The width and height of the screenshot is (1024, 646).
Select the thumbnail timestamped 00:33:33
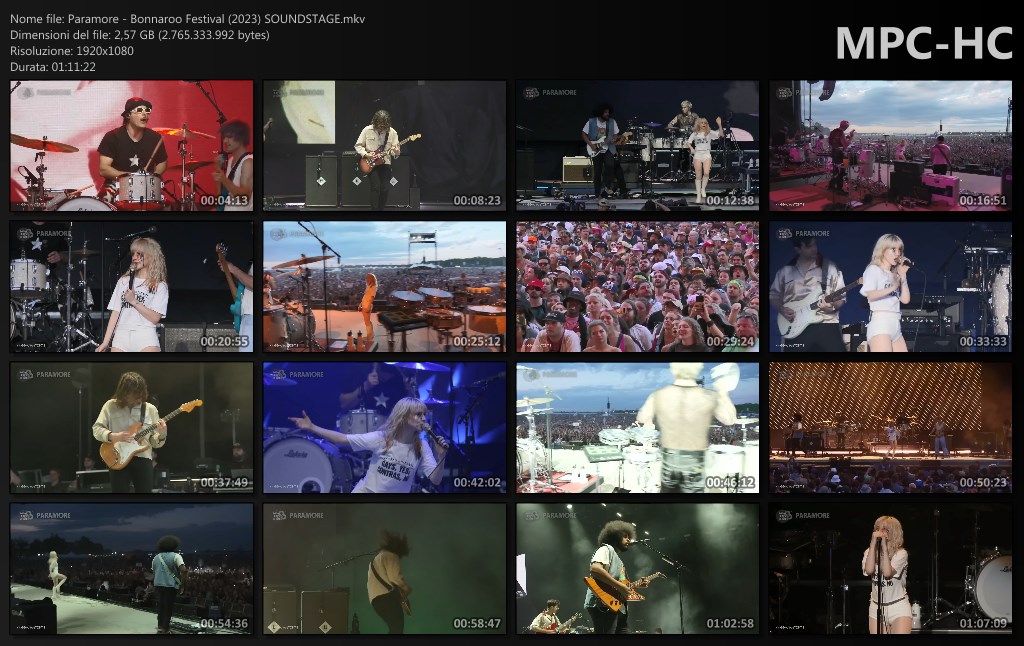[890, 287]
